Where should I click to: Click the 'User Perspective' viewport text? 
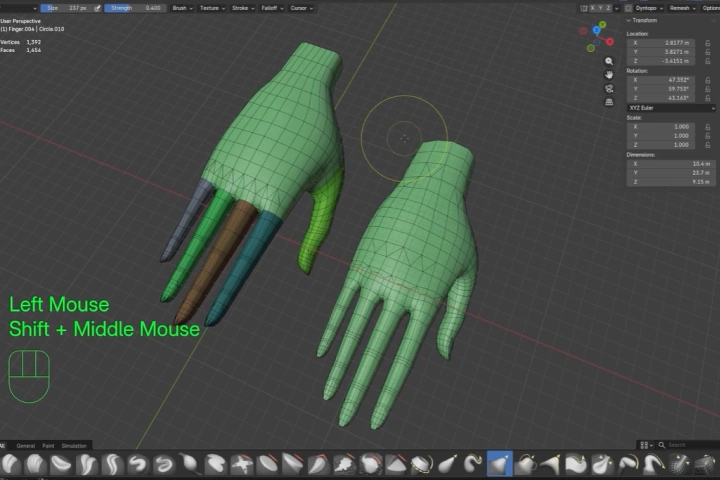tap(21, 21)
